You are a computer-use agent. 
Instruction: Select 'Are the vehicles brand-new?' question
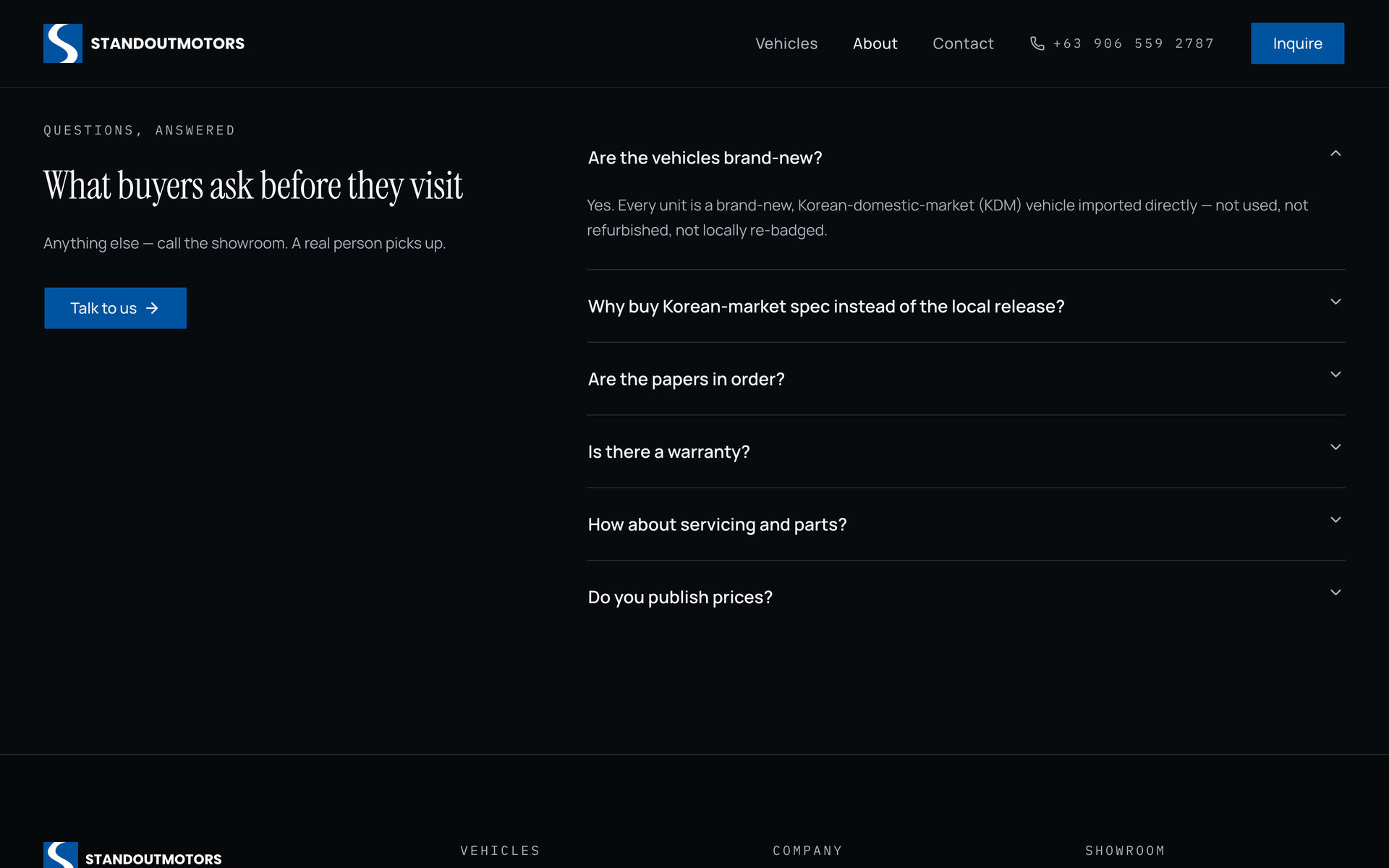[705, 158]
